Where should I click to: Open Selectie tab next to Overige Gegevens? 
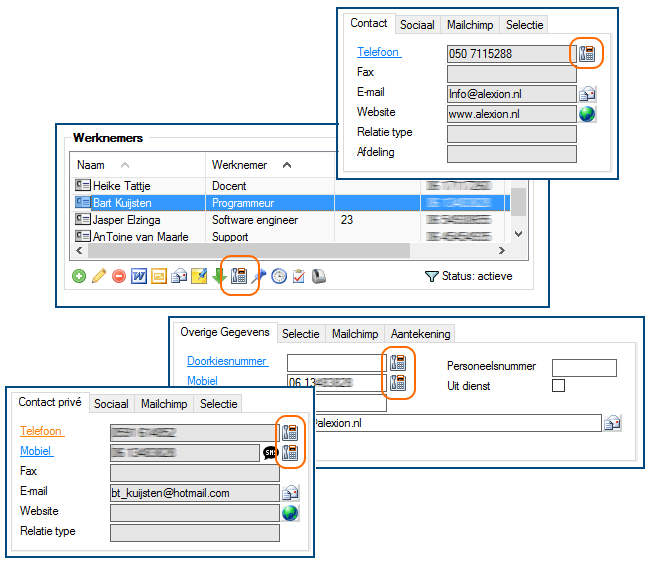(x=301, y=334)
